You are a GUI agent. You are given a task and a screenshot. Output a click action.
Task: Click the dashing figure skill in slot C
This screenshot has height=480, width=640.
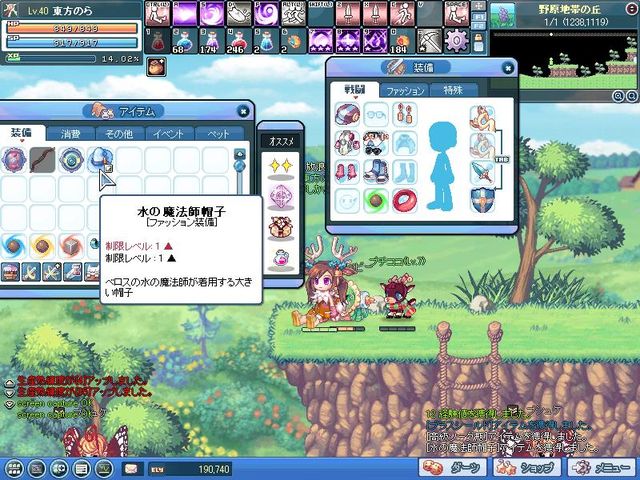click(x=402, y=13)
